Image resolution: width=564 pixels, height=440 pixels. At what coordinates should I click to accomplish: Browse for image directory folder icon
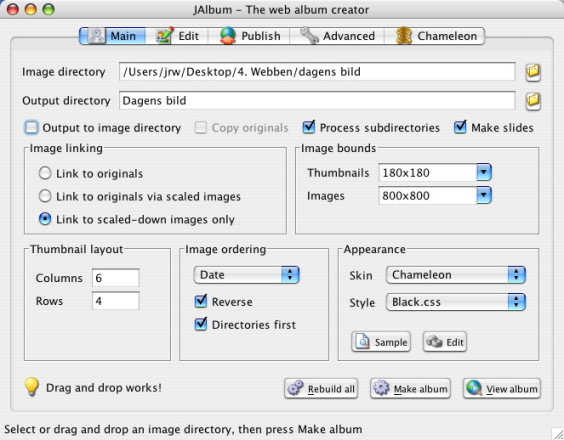533,72
